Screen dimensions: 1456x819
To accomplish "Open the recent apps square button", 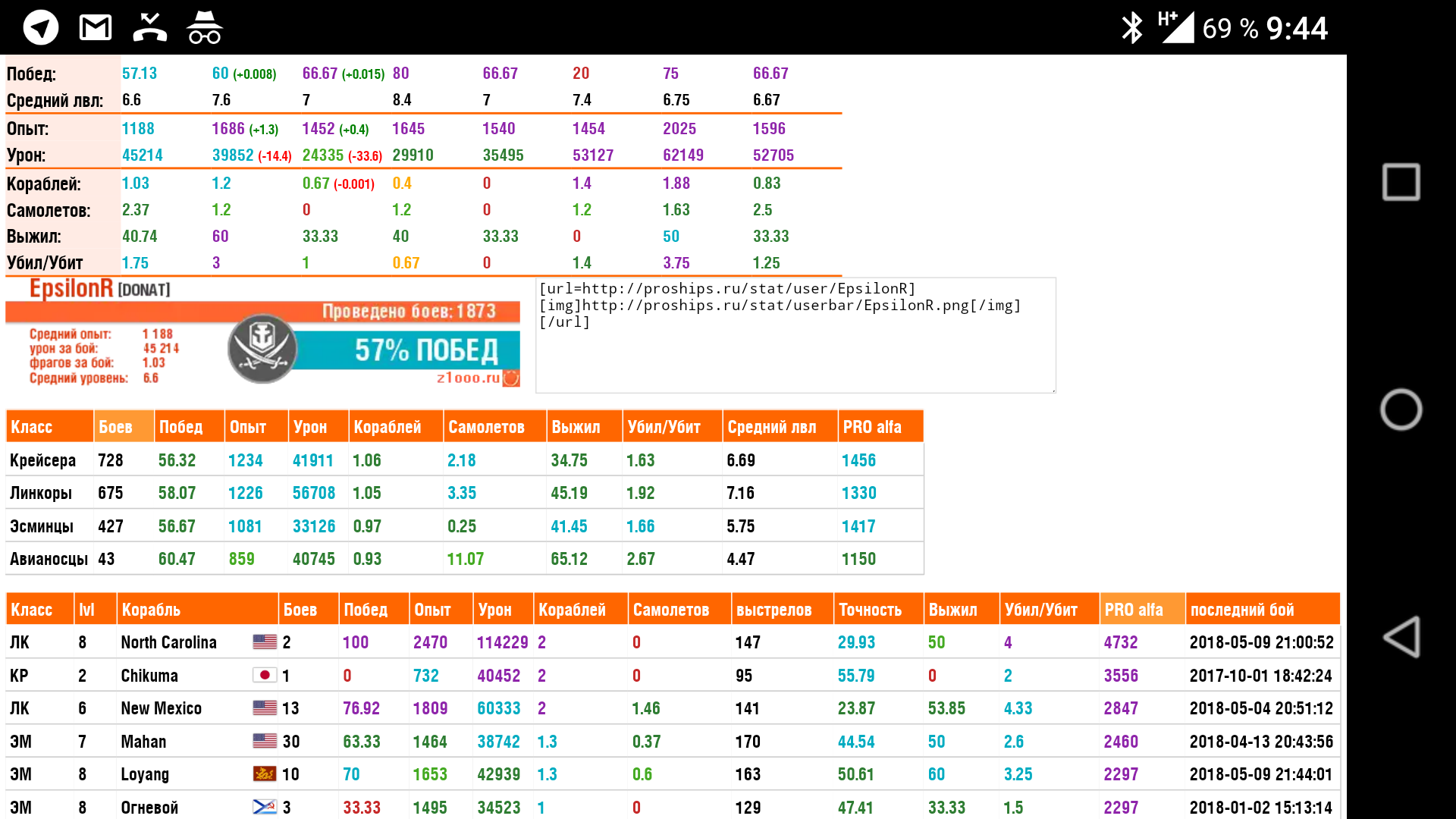I will coord(1401,182).
